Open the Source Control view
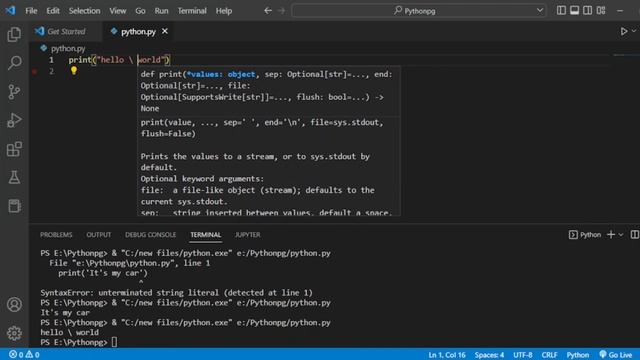The height and width of the screenshot is (360, 640). (14, 91)
